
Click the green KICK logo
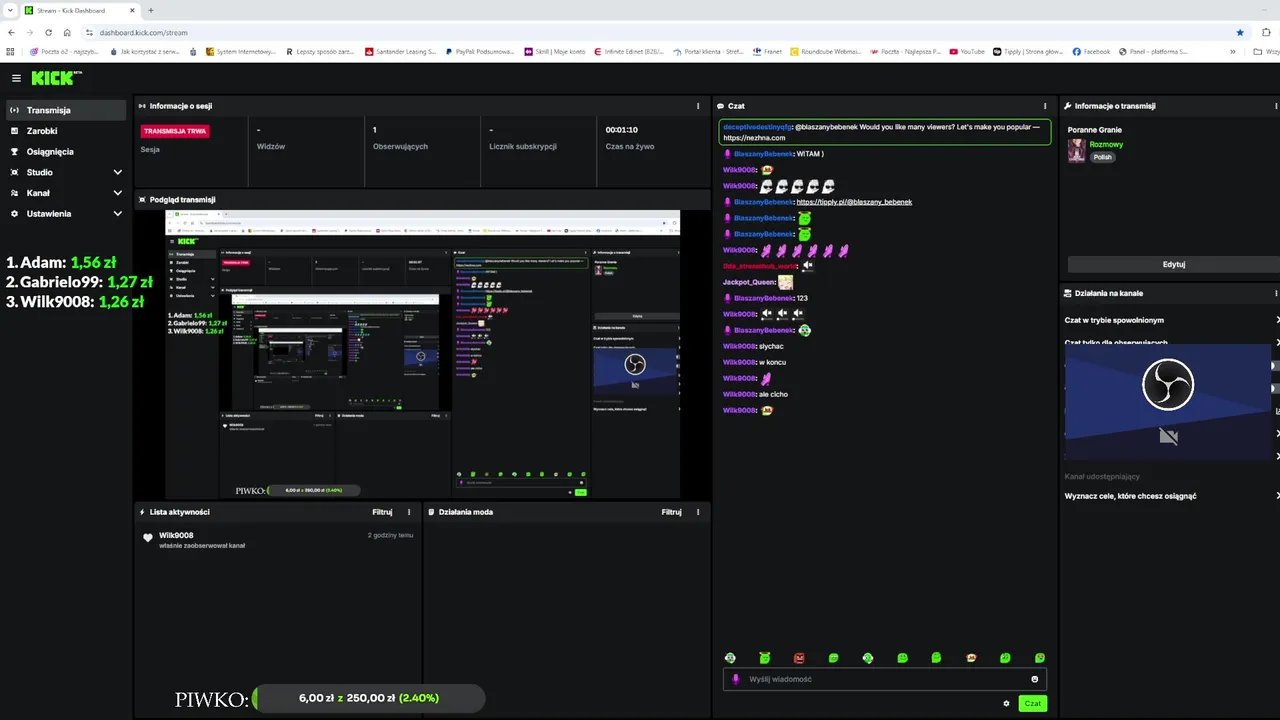click(51, 78)
